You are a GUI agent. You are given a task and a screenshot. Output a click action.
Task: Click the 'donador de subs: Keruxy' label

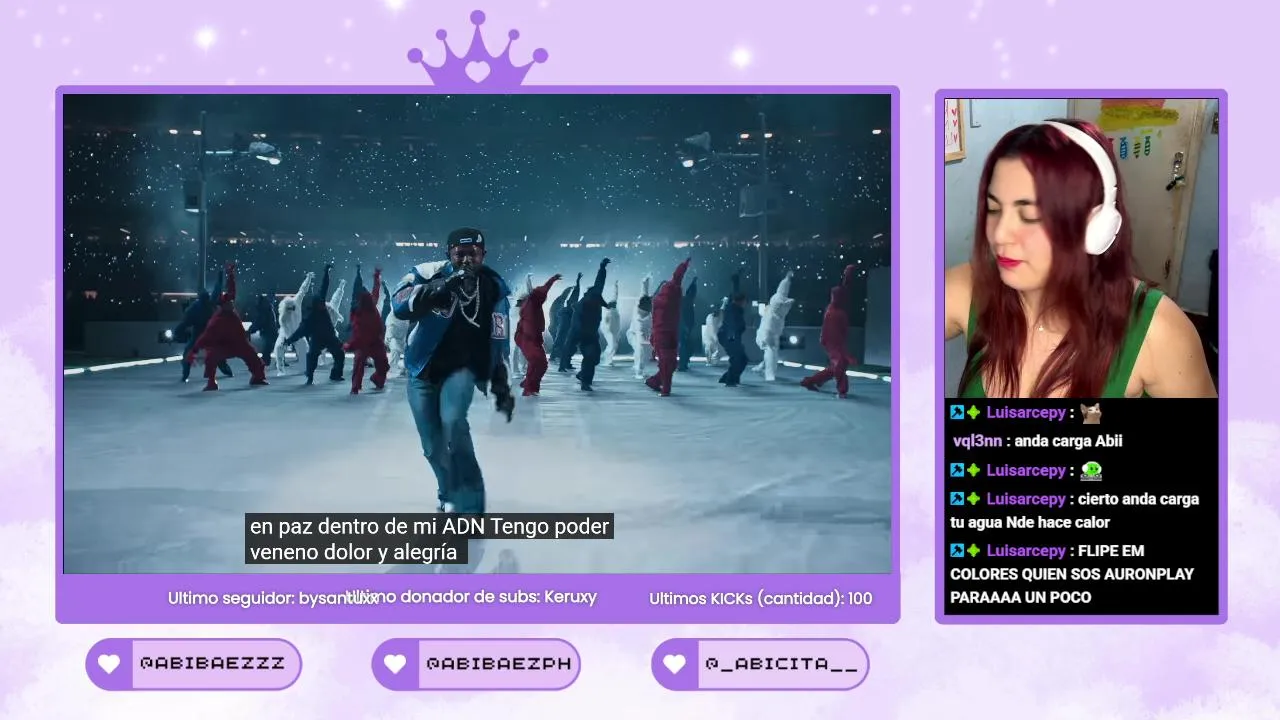(500, 597)
